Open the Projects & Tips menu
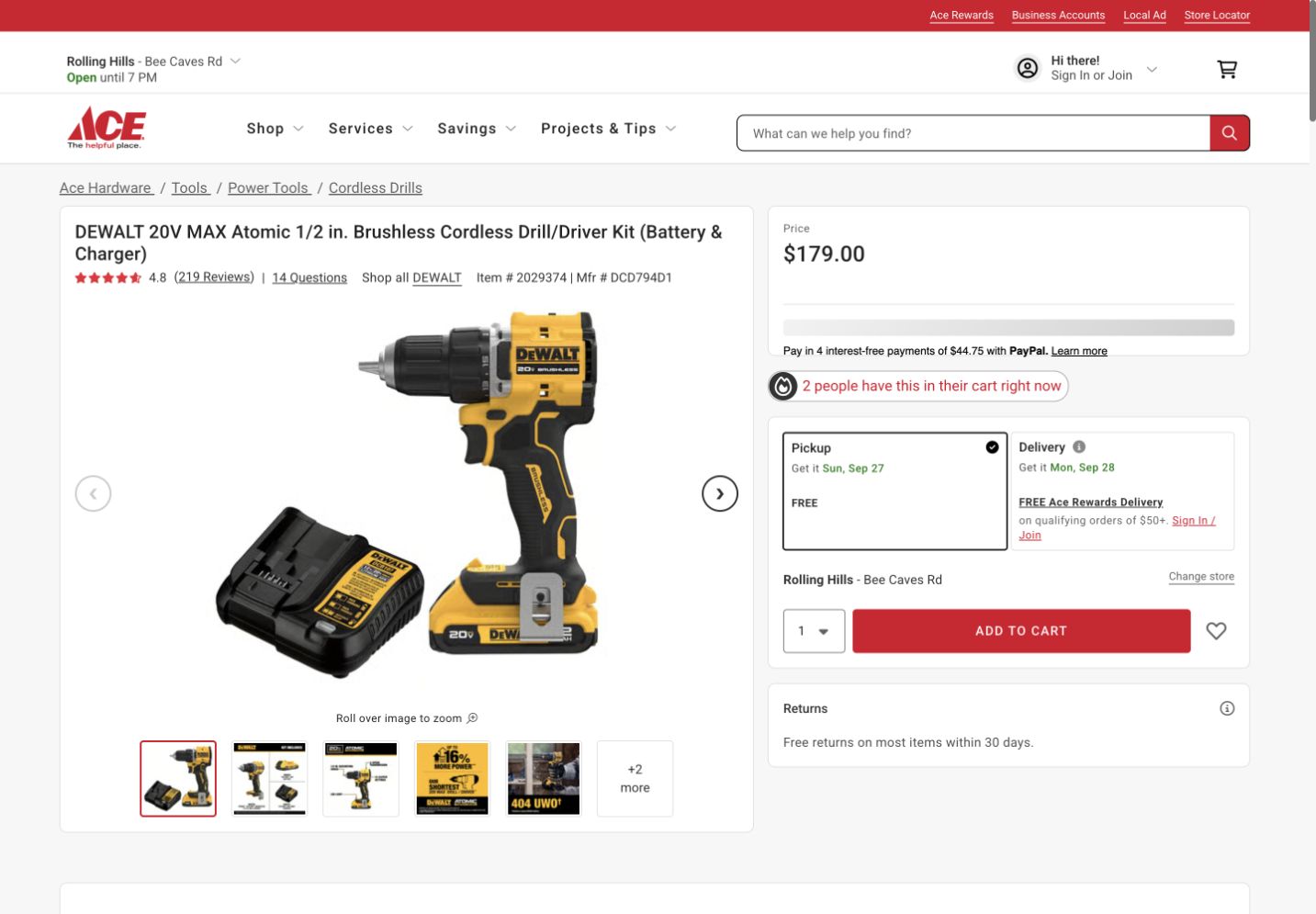 coord(608,129)
